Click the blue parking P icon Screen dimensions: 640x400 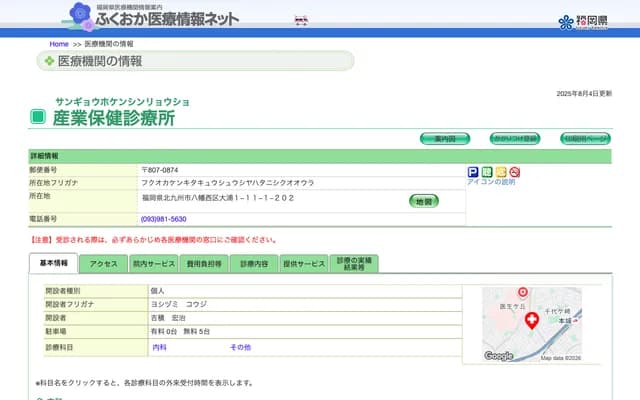point(473,172)
